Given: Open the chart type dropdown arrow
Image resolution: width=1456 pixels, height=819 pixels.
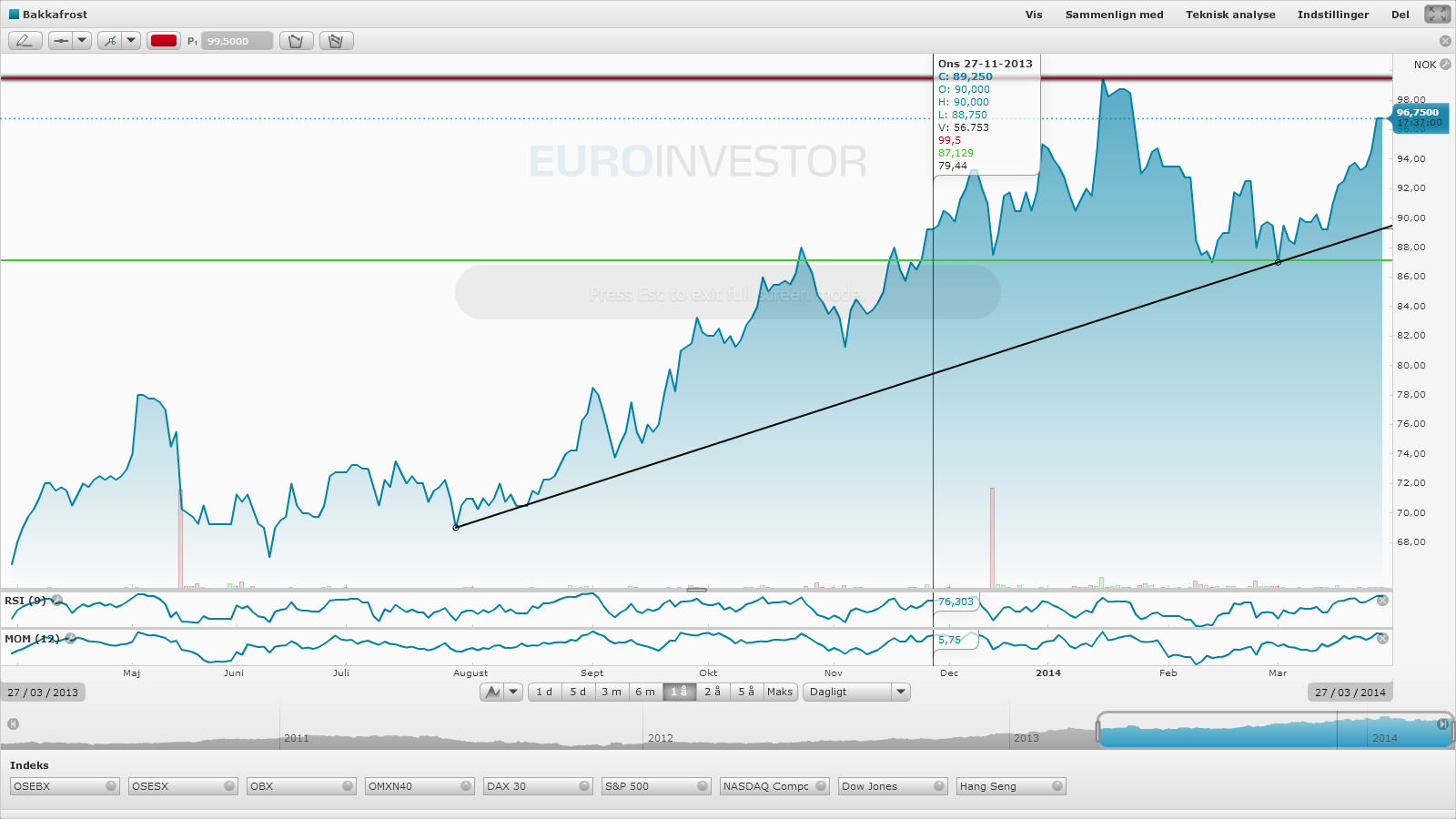Looking at the screenshot, I should pos(513,692).
